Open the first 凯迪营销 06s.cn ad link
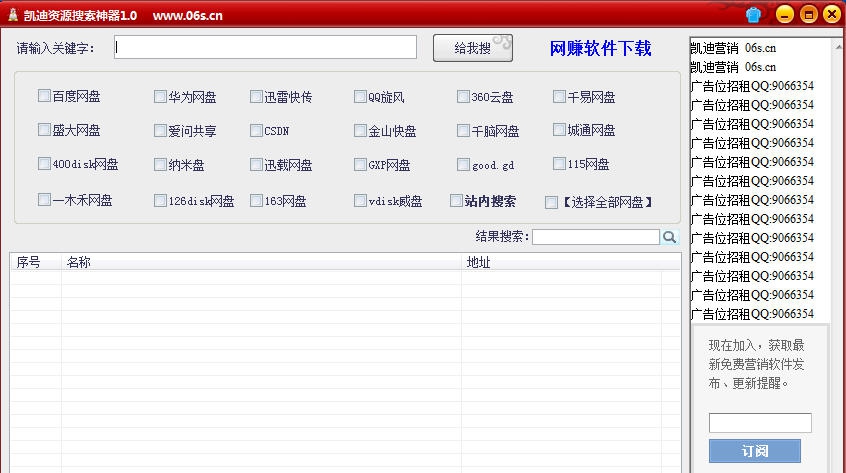Viewport: 846px width, 473px height. 733,48
